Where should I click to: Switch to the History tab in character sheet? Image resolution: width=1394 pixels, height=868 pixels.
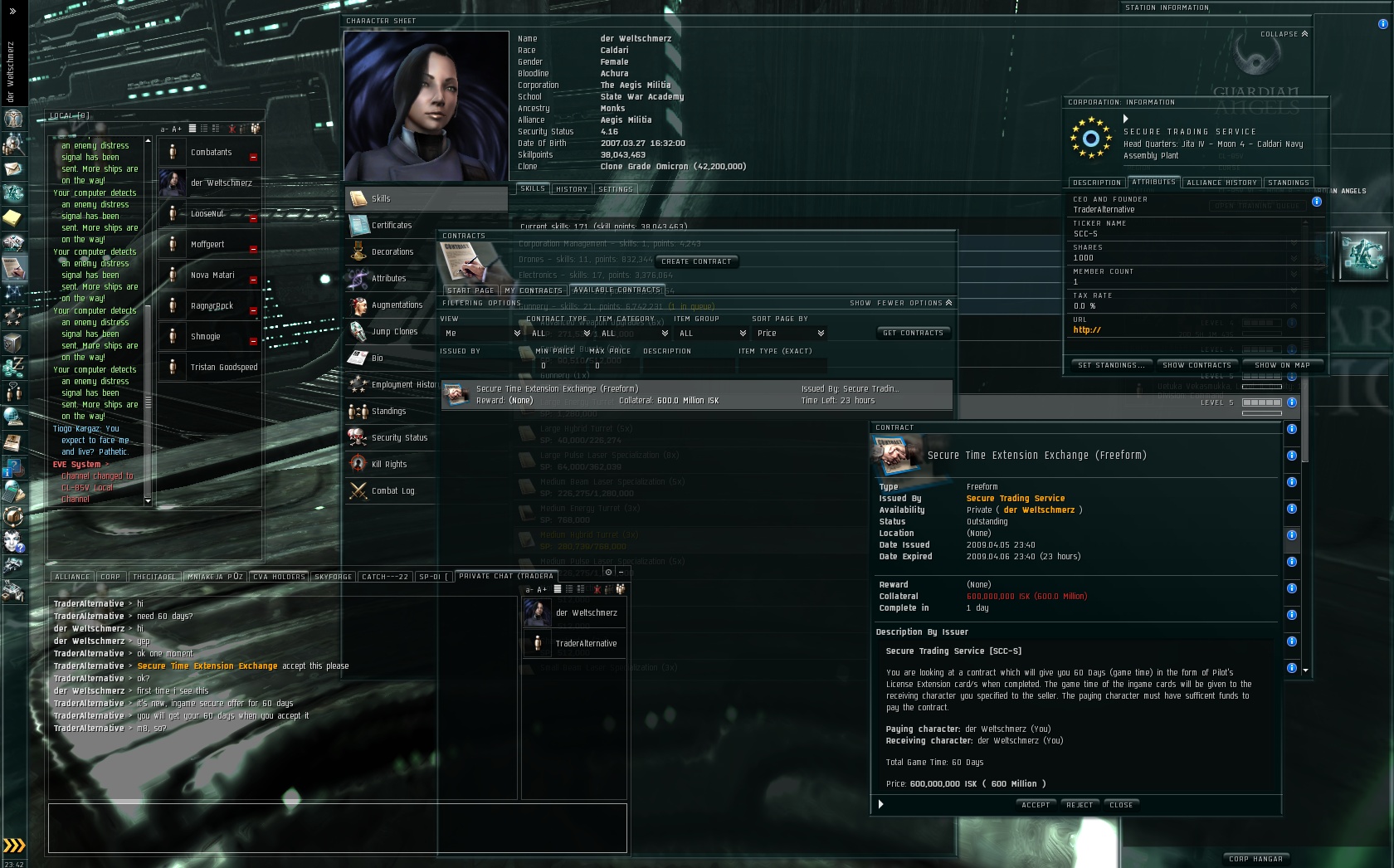pos(572,189)
